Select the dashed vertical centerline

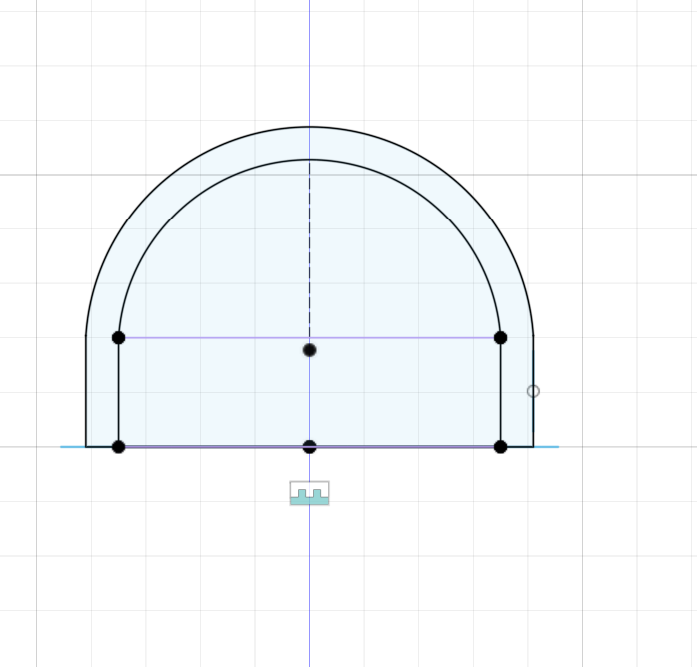coord(309,250)
